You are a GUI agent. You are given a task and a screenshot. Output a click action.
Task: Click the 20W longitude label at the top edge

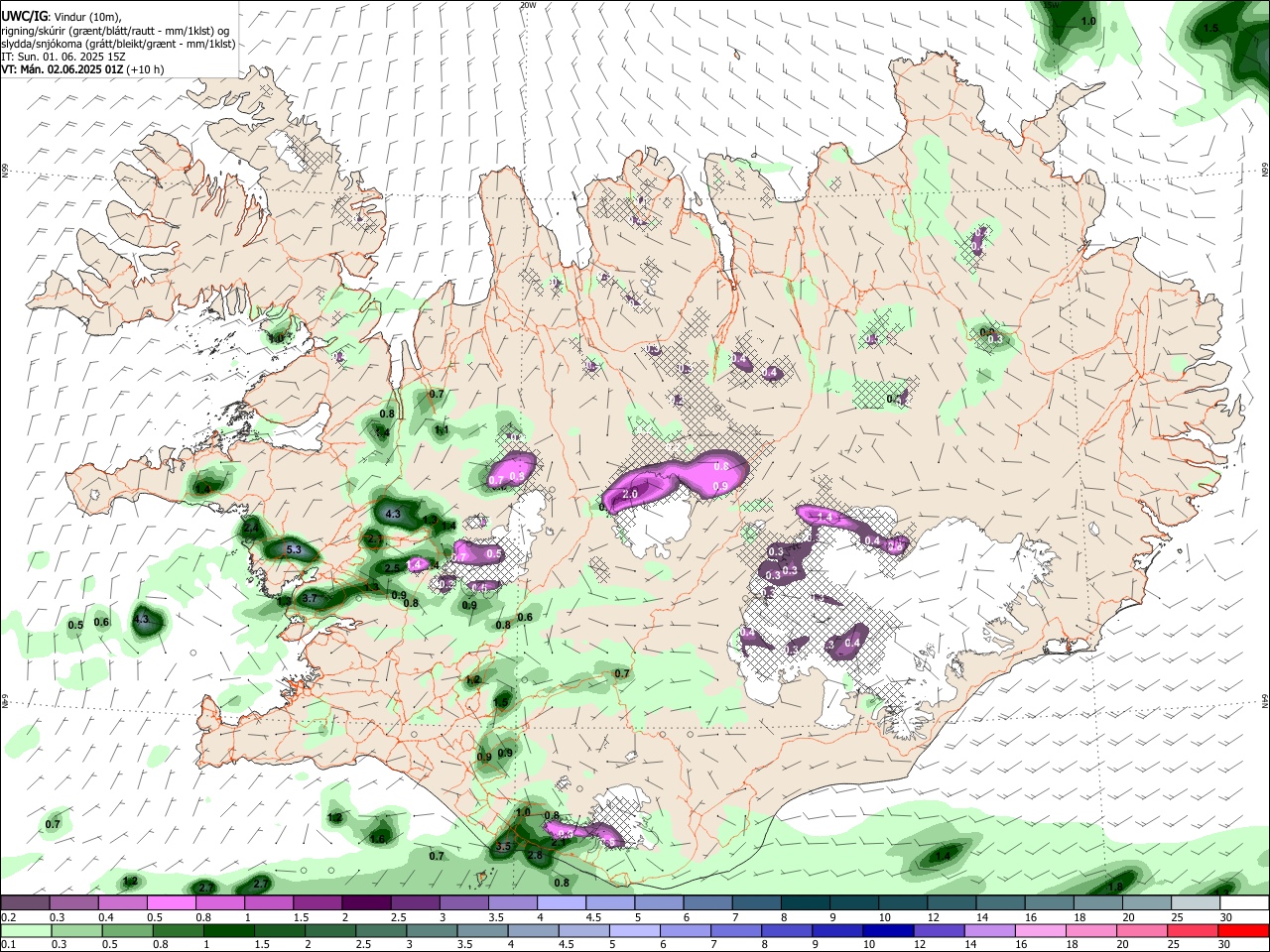(x=528, y=5)
